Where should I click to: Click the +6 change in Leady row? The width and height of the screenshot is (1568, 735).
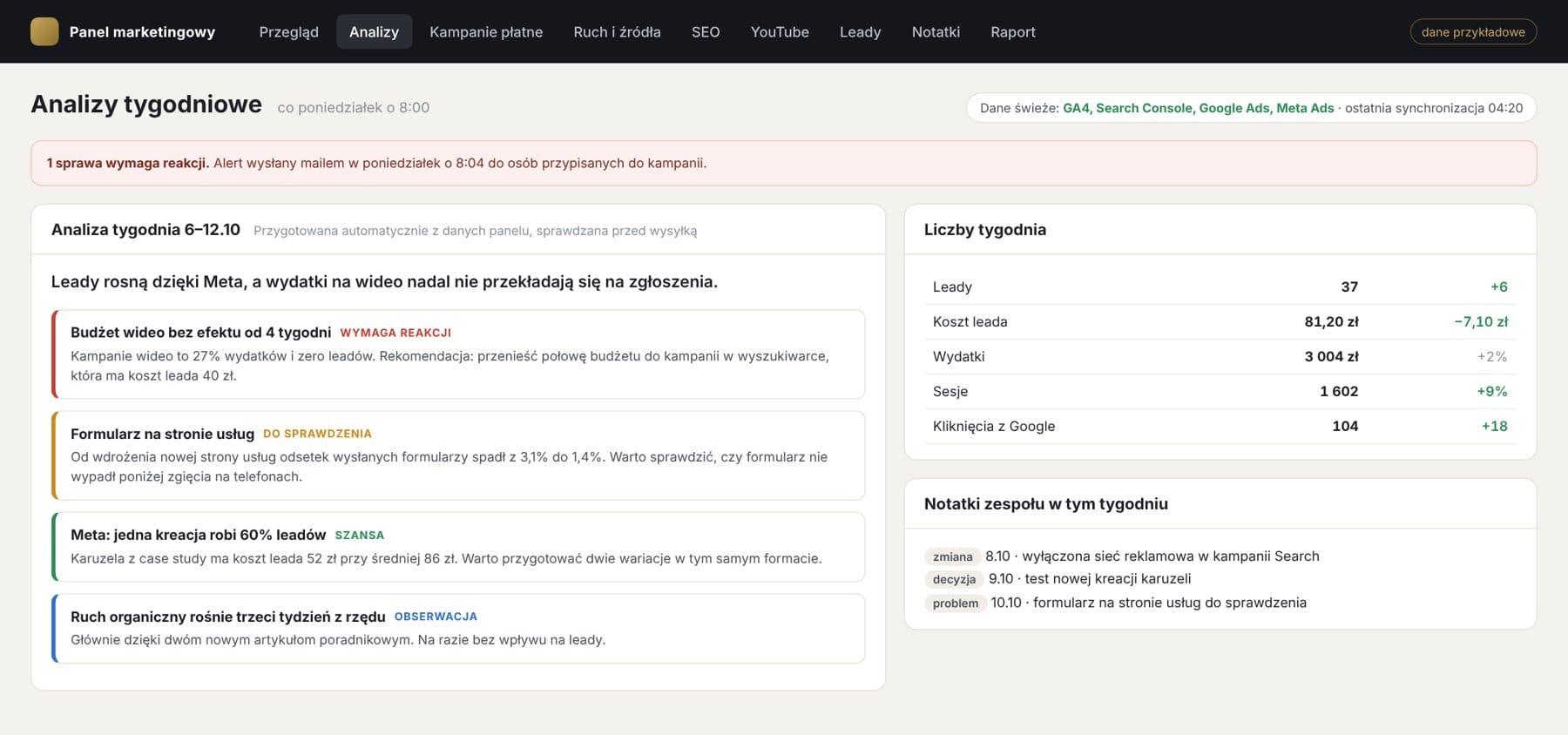point(1498,287)
